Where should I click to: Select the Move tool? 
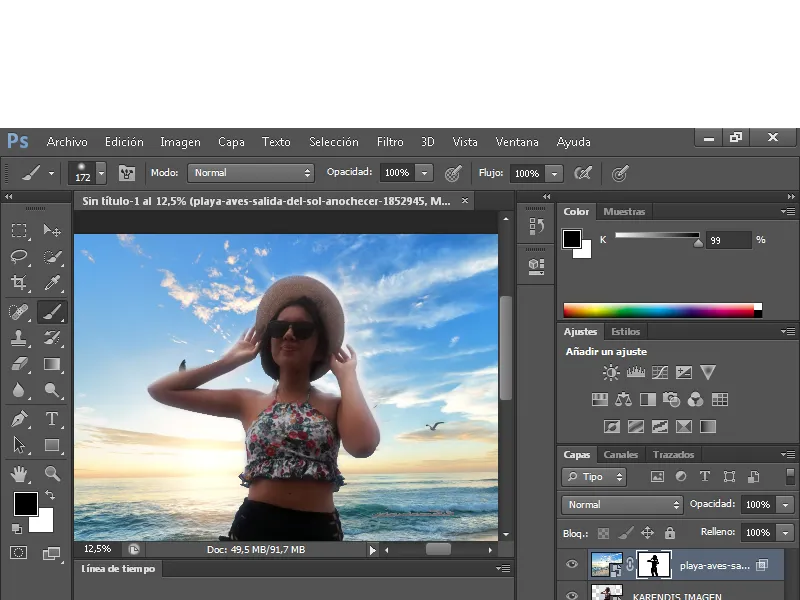tap(52, 231)
